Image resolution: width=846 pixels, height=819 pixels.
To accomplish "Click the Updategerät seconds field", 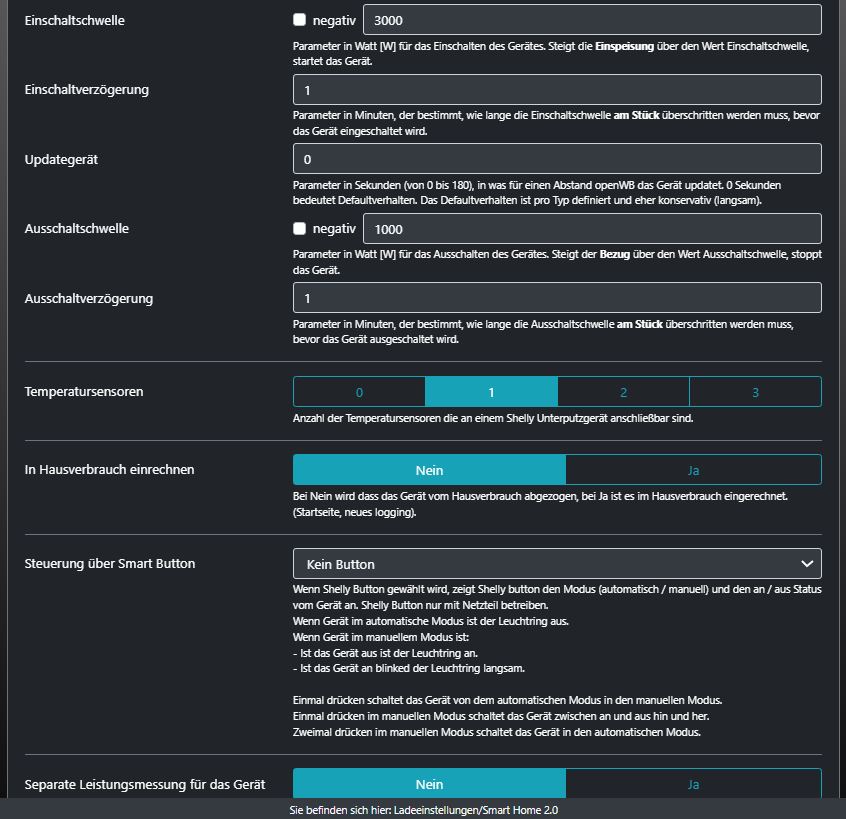I will (x=556, y=159).
